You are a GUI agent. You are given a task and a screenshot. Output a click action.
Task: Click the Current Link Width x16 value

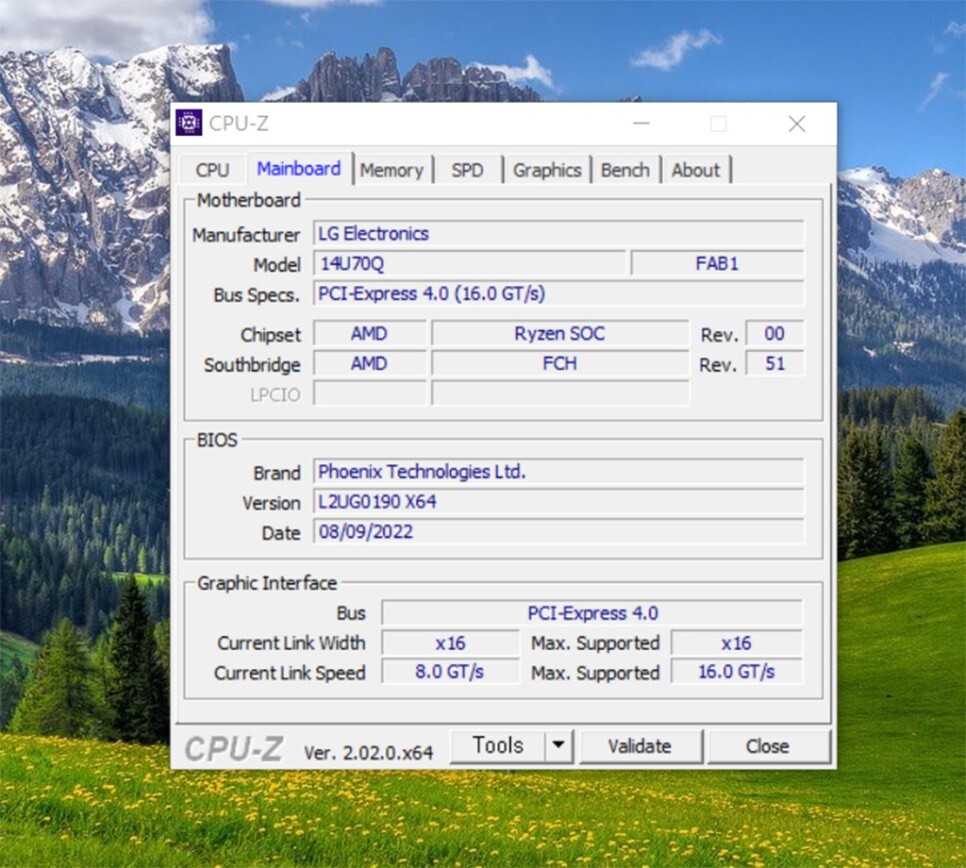coord(450,643)
